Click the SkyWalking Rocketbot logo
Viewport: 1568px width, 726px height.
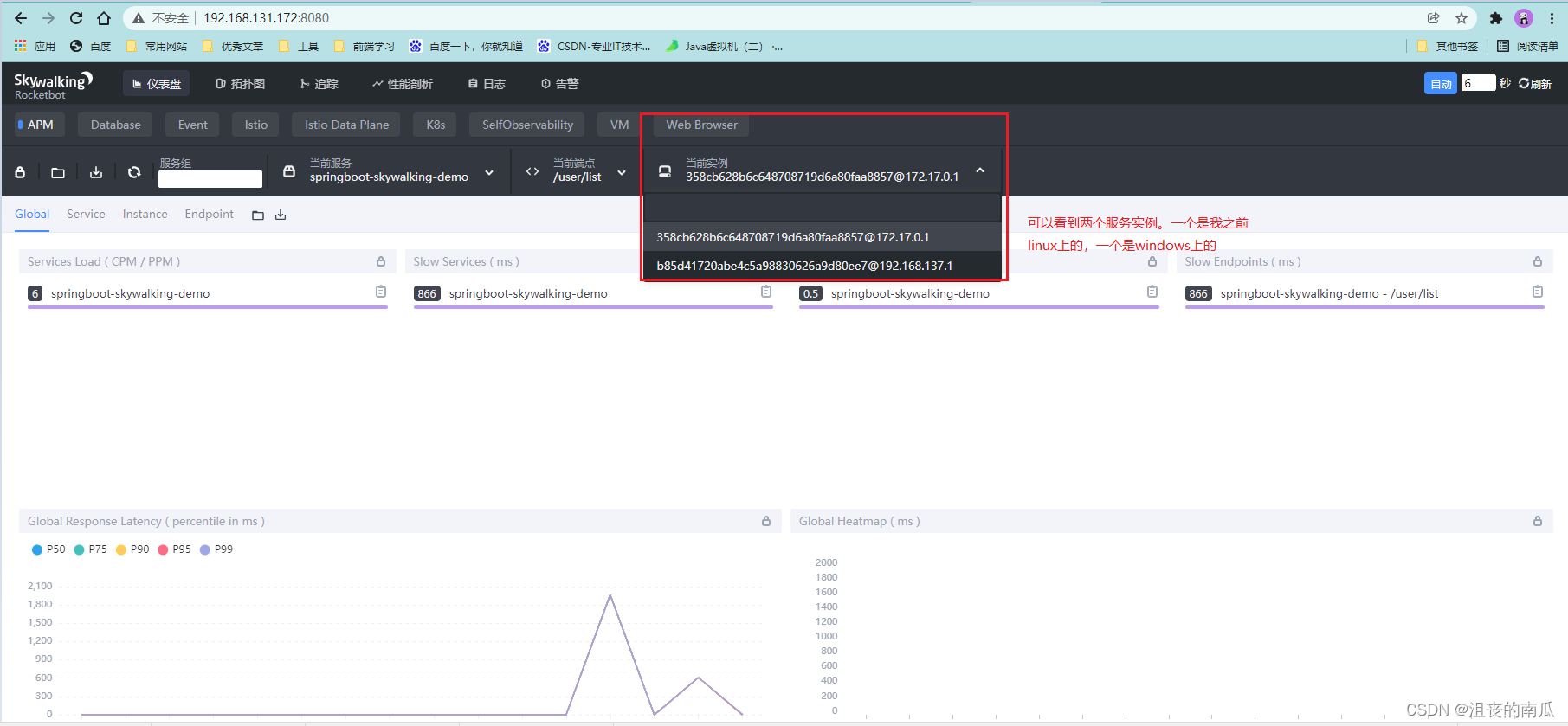tap(53, 85)
